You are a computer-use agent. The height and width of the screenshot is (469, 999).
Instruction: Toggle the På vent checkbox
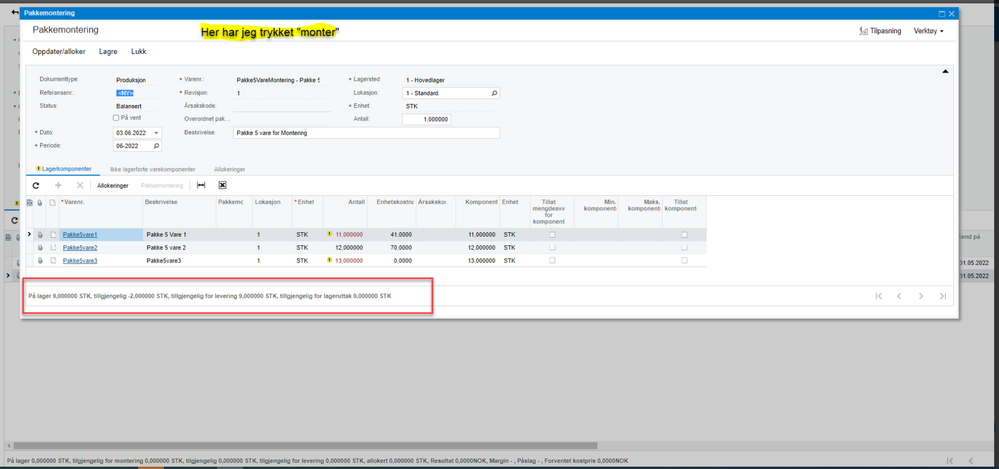click(115, 118)
